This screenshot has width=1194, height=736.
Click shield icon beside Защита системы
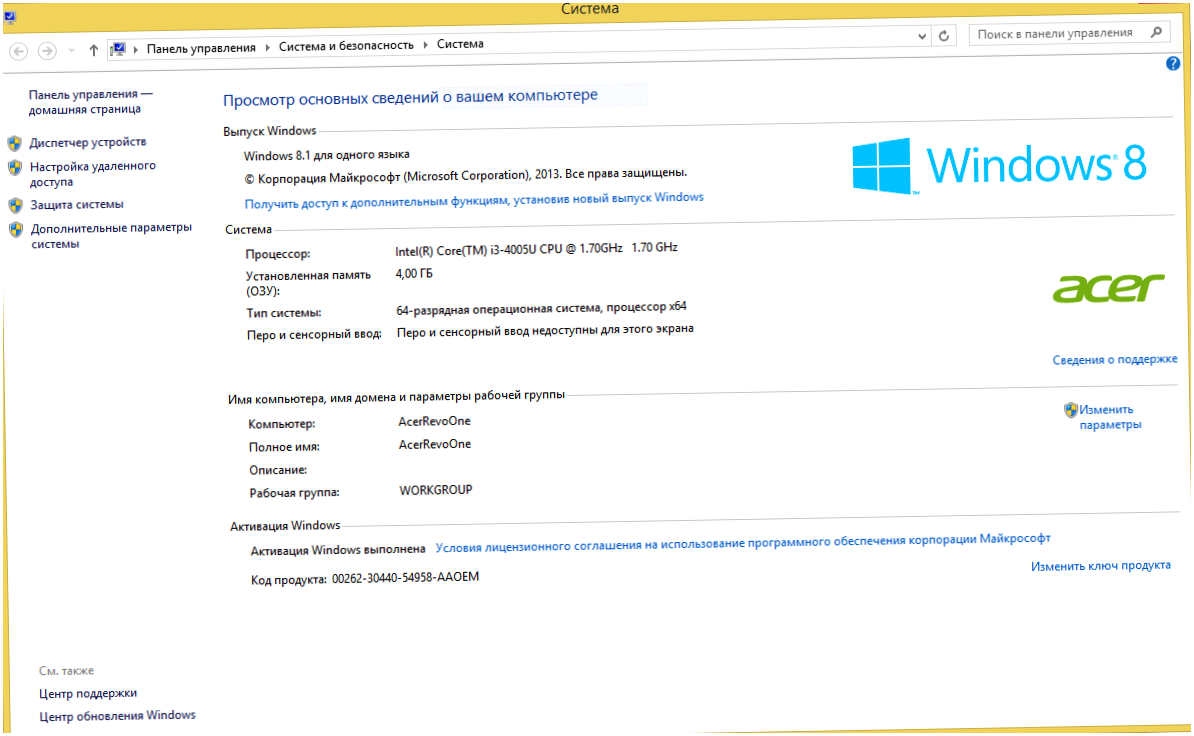coord(15,206)
